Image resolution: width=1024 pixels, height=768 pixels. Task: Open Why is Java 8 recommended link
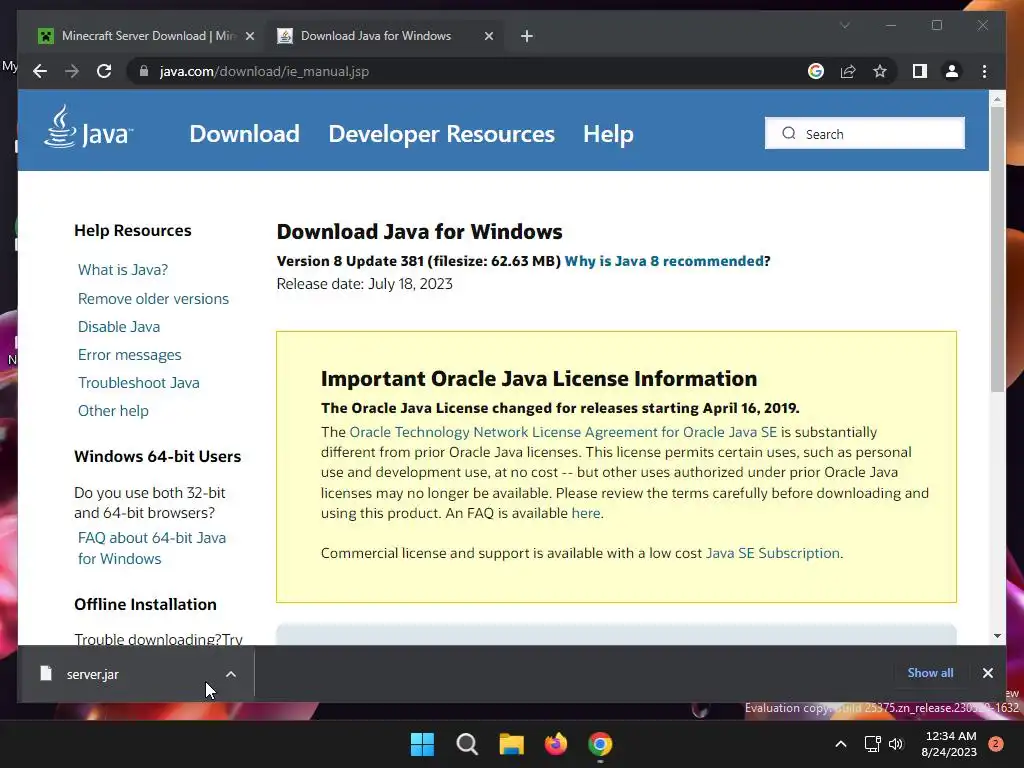coord(664,261)
